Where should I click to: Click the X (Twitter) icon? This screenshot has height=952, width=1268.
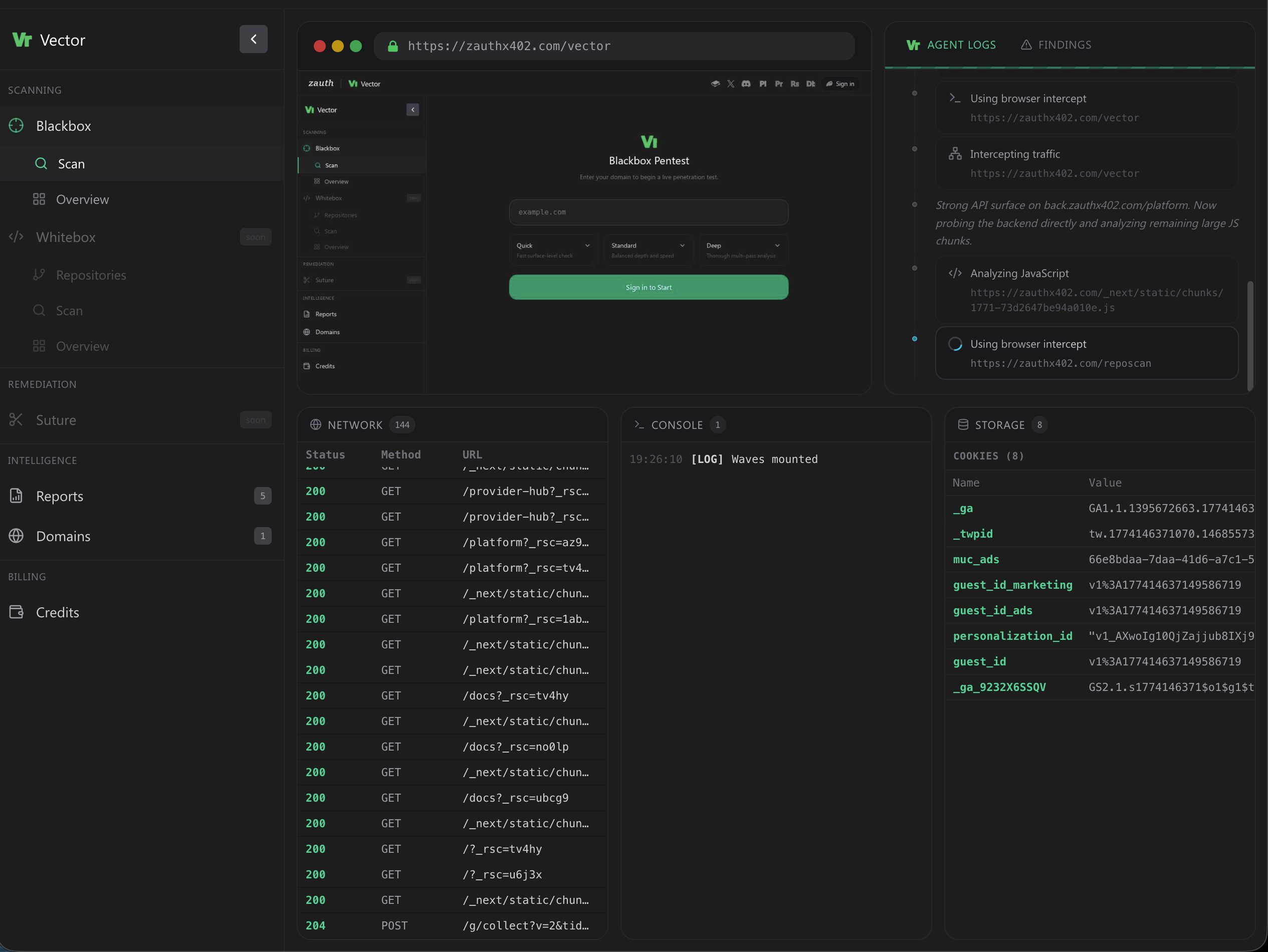730,84
